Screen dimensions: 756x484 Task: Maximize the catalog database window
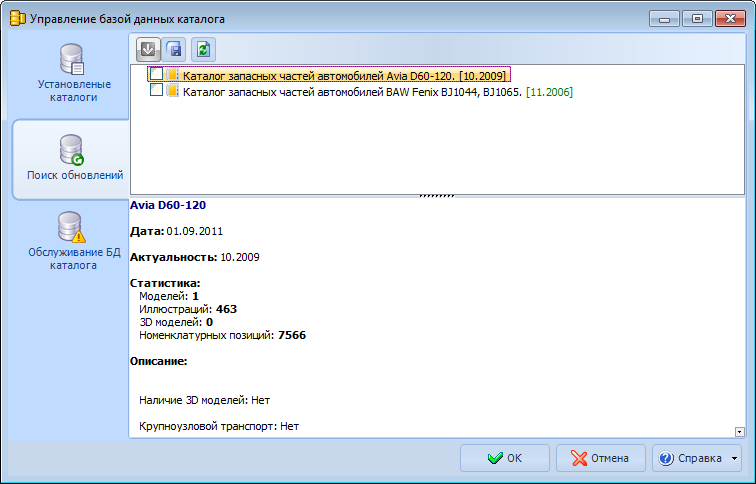pyautogui.click(x=697, y=18)
